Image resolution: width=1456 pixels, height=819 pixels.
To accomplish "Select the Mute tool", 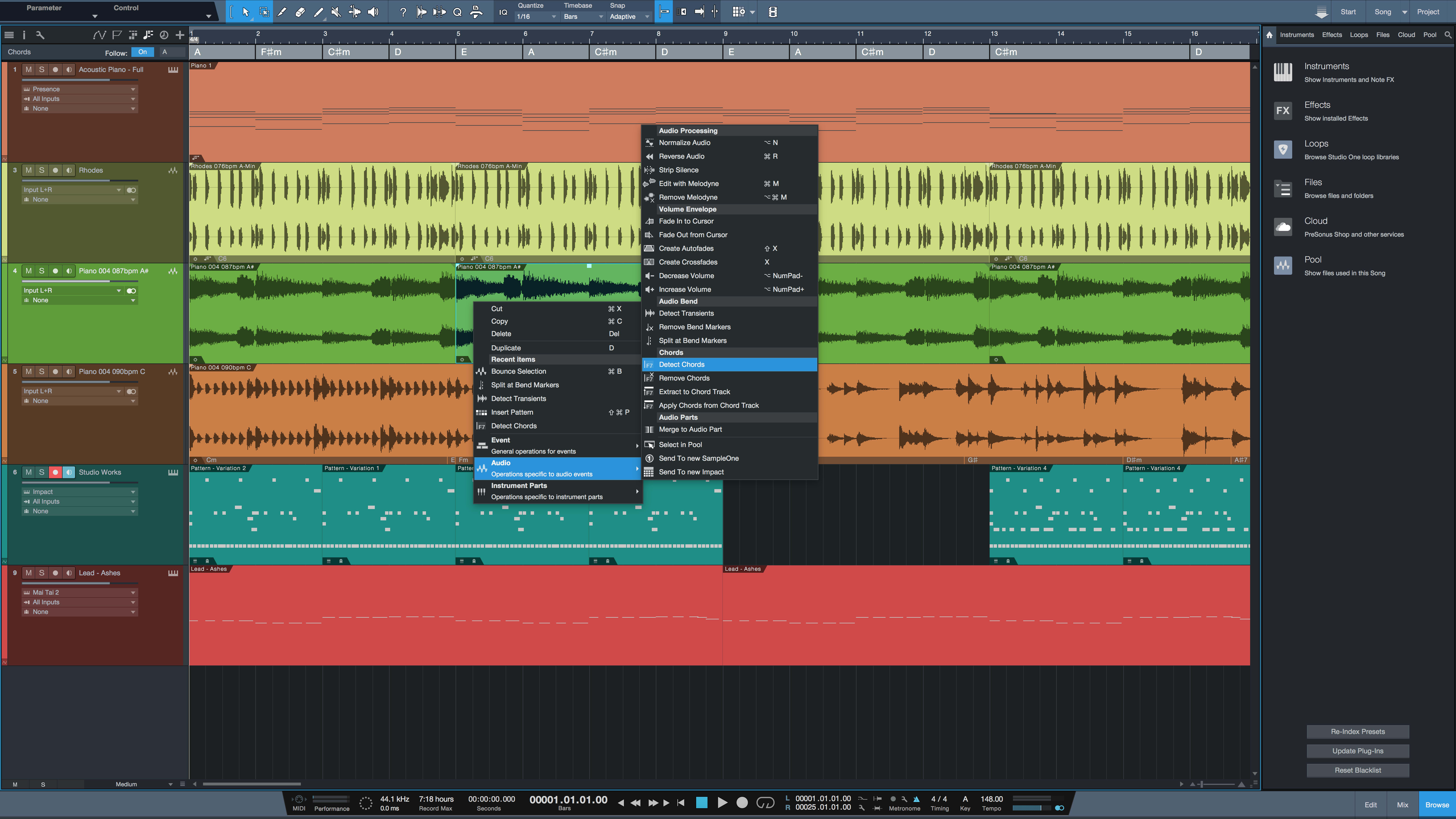I will pos(336,12).
